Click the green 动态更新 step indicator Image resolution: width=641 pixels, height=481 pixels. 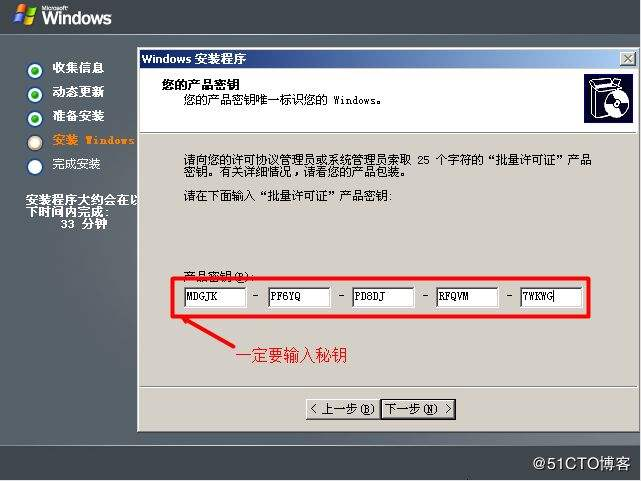(35, 94)
